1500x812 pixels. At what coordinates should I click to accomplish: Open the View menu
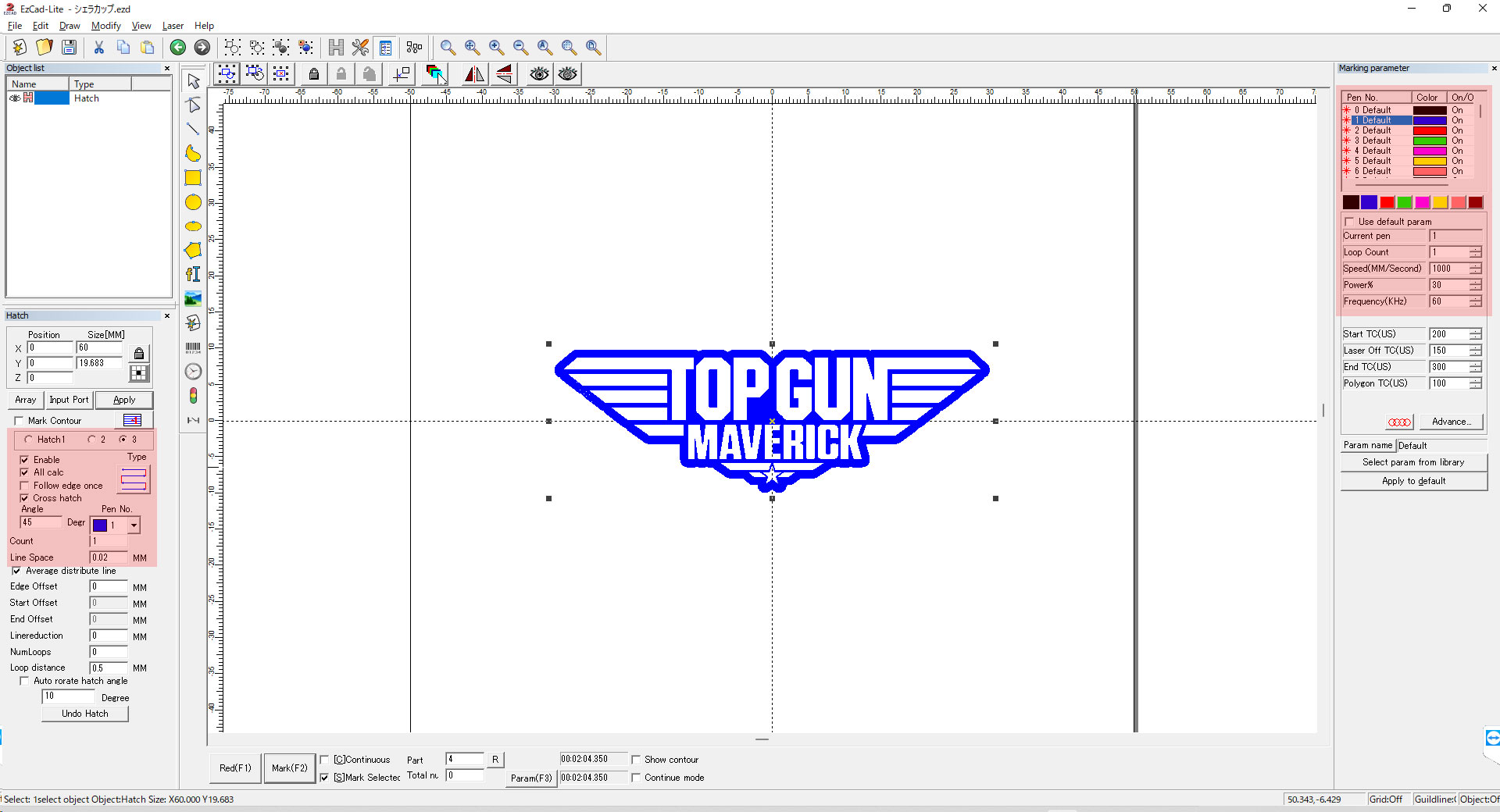coord(141,26)
